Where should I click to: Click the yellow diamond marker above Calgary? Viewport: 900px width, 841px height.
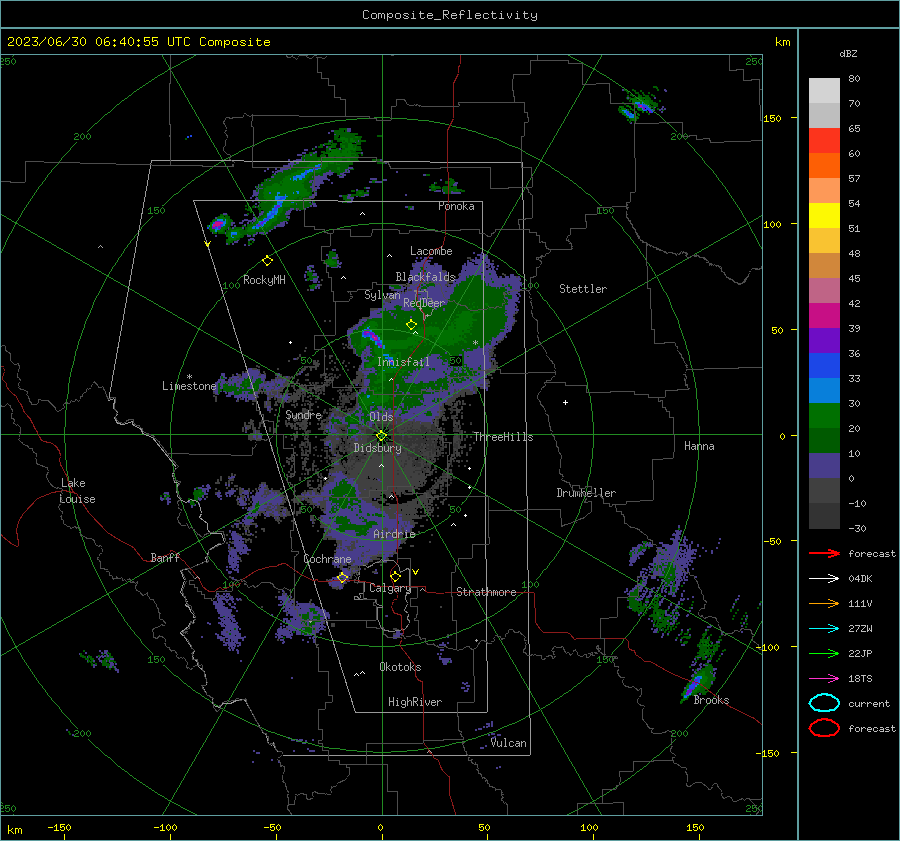395,576
